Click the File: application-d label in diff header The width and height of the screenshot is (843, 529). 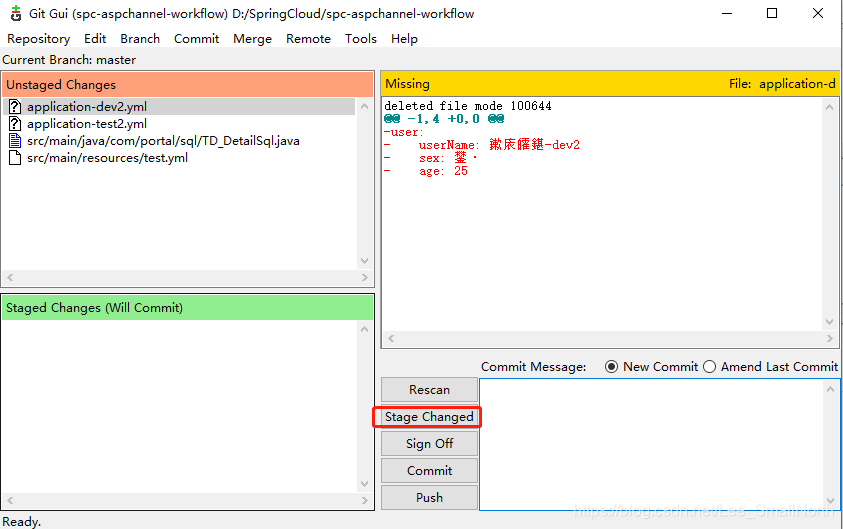(782, 84)
